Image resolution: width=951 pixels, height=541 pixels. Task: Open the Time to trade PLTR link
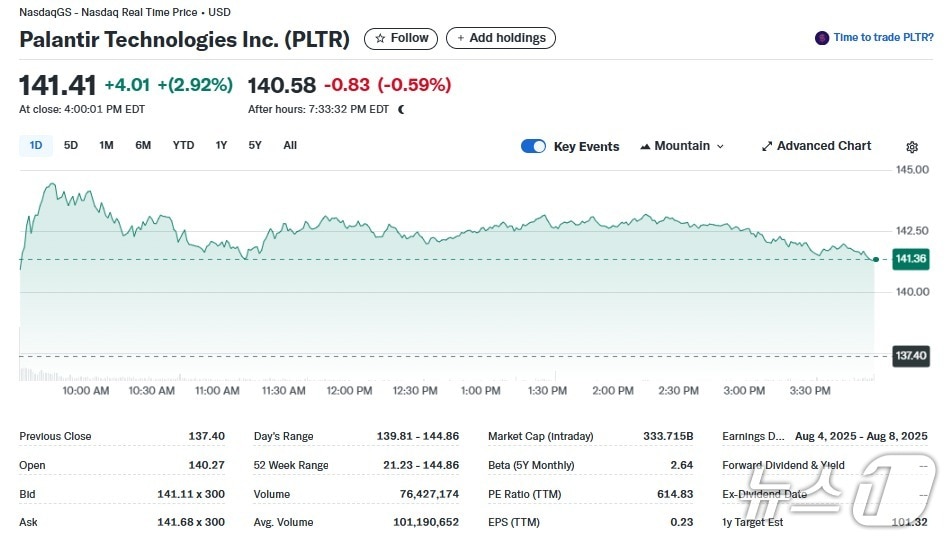[883, 38]
